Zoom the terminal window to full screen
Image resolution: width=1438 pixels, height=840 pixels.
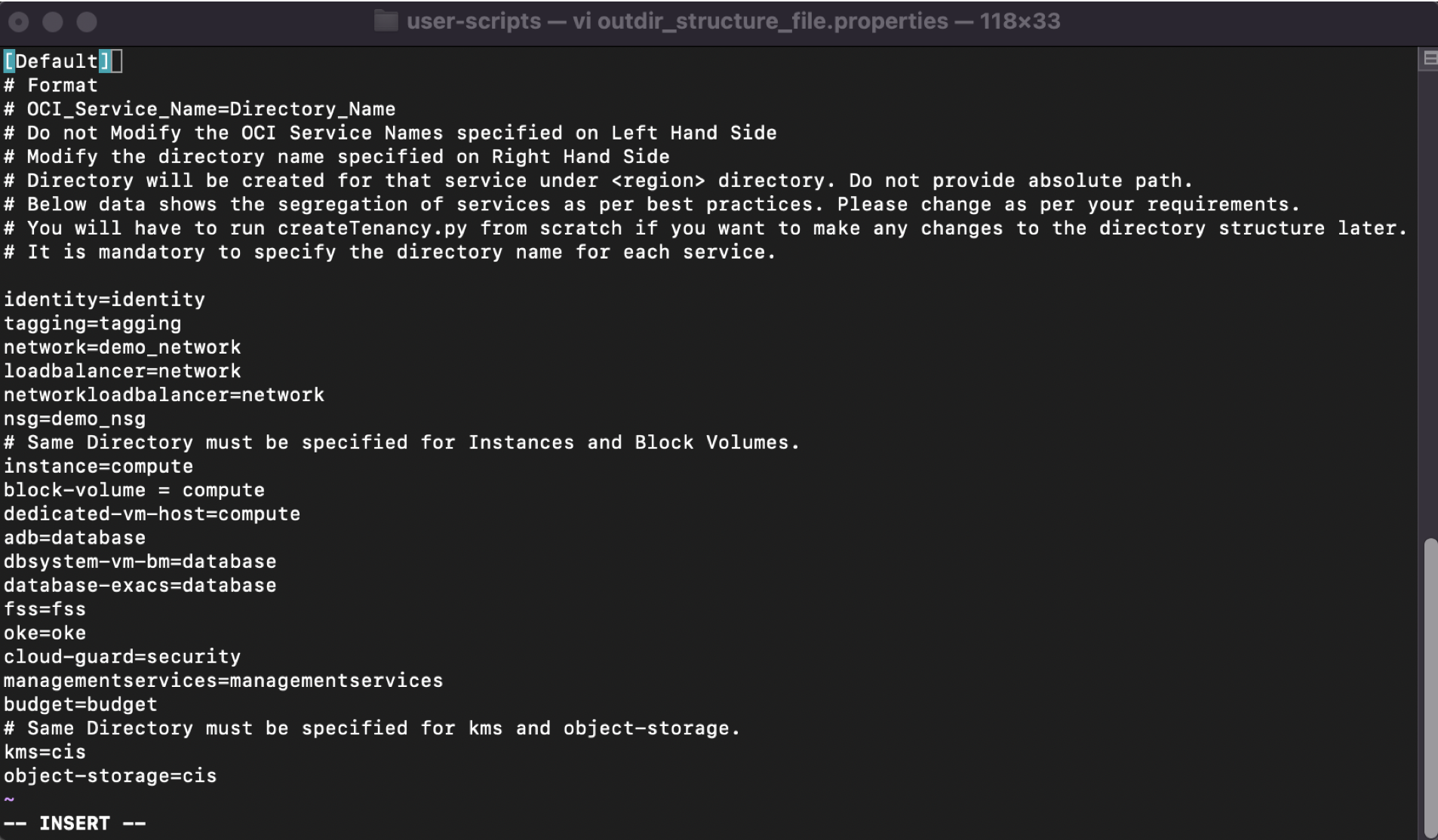87,22
